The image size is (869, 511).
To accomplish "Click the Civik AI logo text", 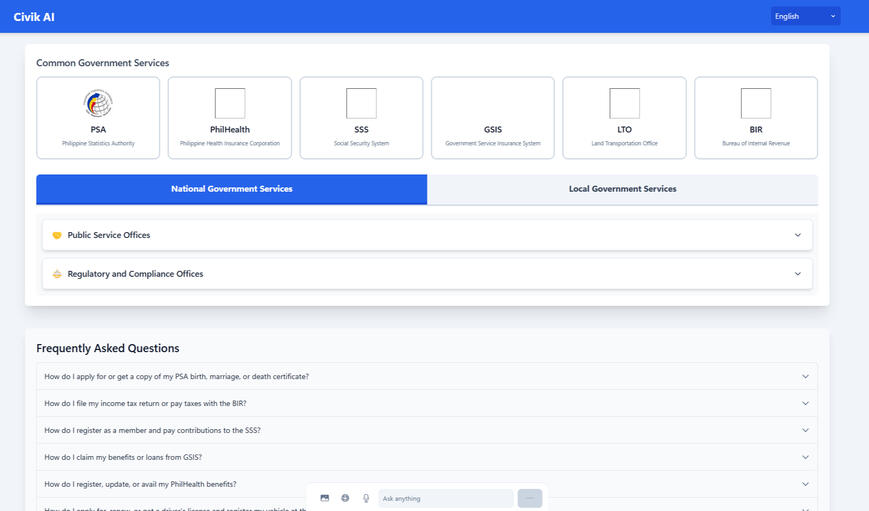I will pos(33,16).
